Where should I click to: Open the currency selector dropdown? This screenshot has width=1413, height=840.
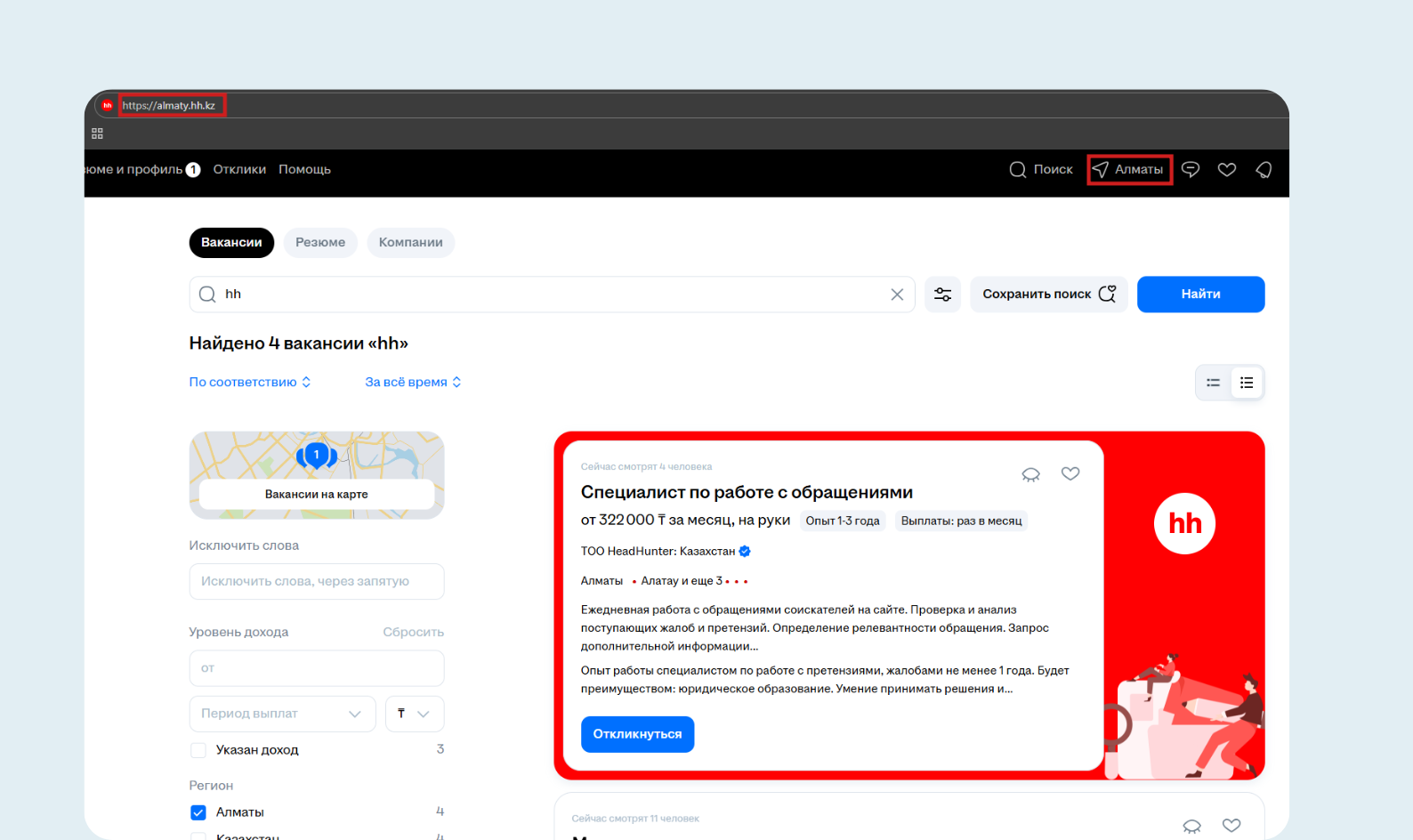point(414,714)
